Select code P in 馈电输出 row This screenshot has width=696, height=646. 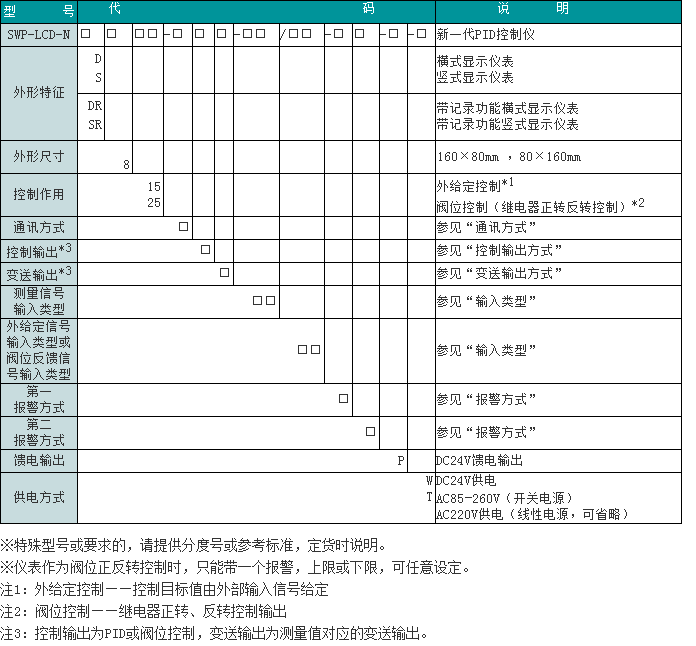[400, 461]
